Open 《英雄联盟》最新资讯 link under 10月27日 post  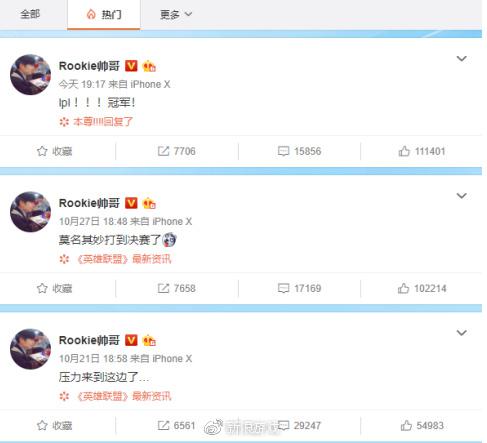pyautogui.click(x=124, y=259)
